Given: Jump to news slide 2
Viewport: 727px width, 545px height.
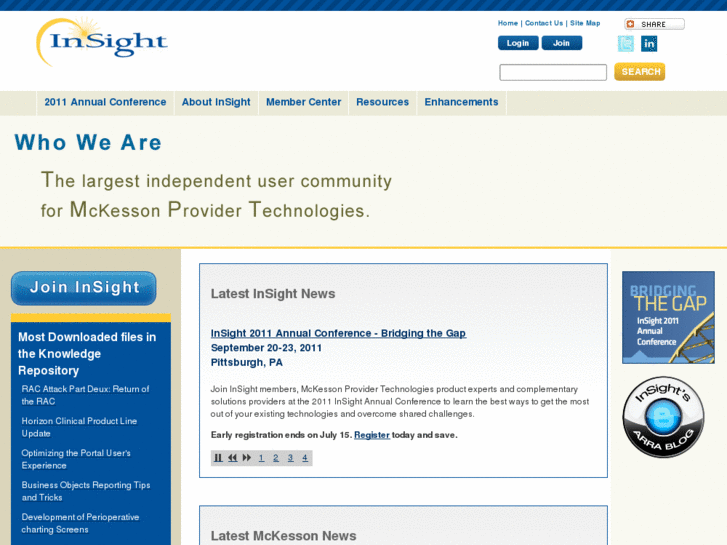Looking at the screenshot, I should tap(276, 458).
